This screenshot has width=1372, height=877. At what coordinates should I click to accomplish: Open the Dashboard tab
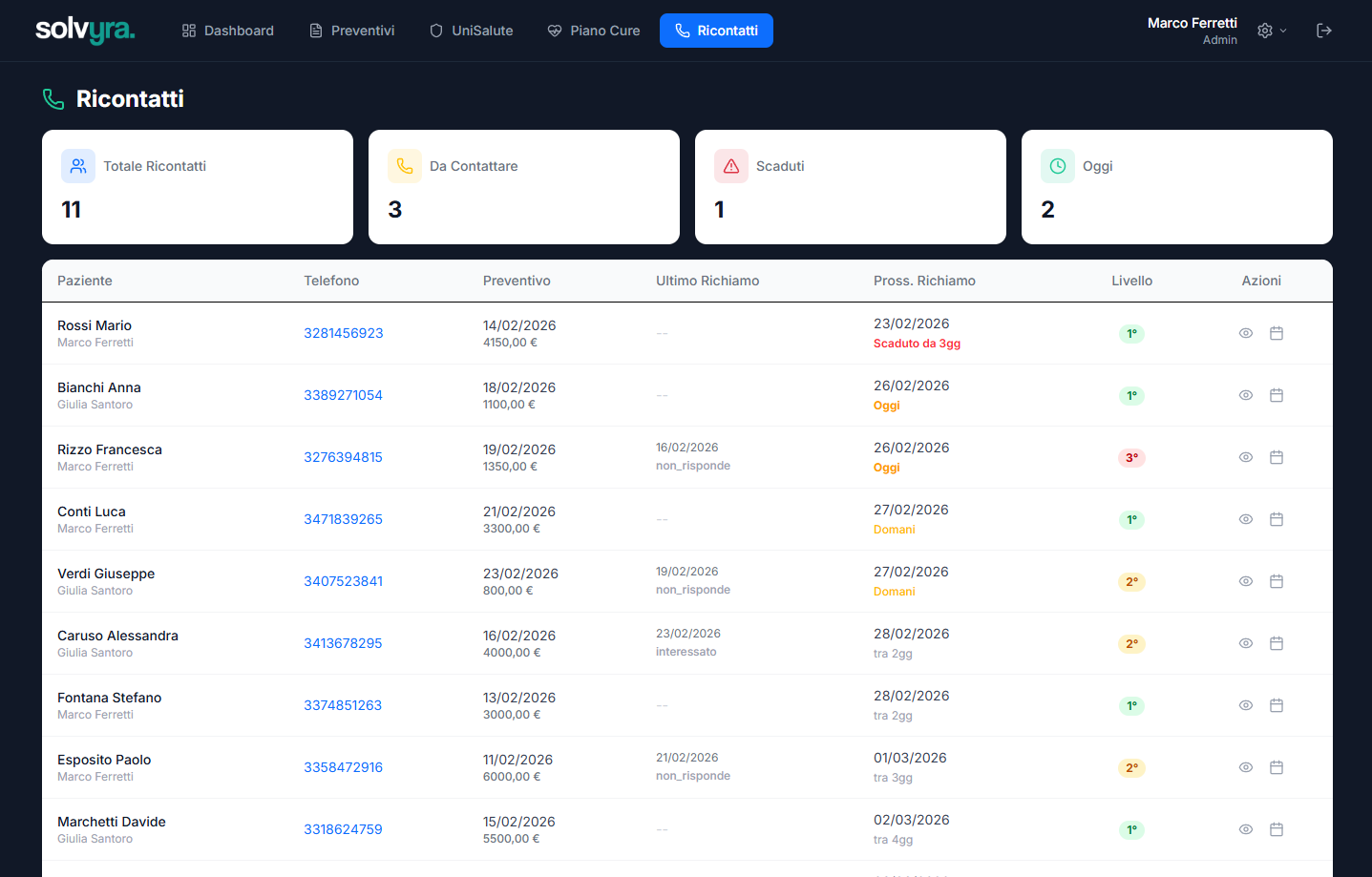pos(227,31)
